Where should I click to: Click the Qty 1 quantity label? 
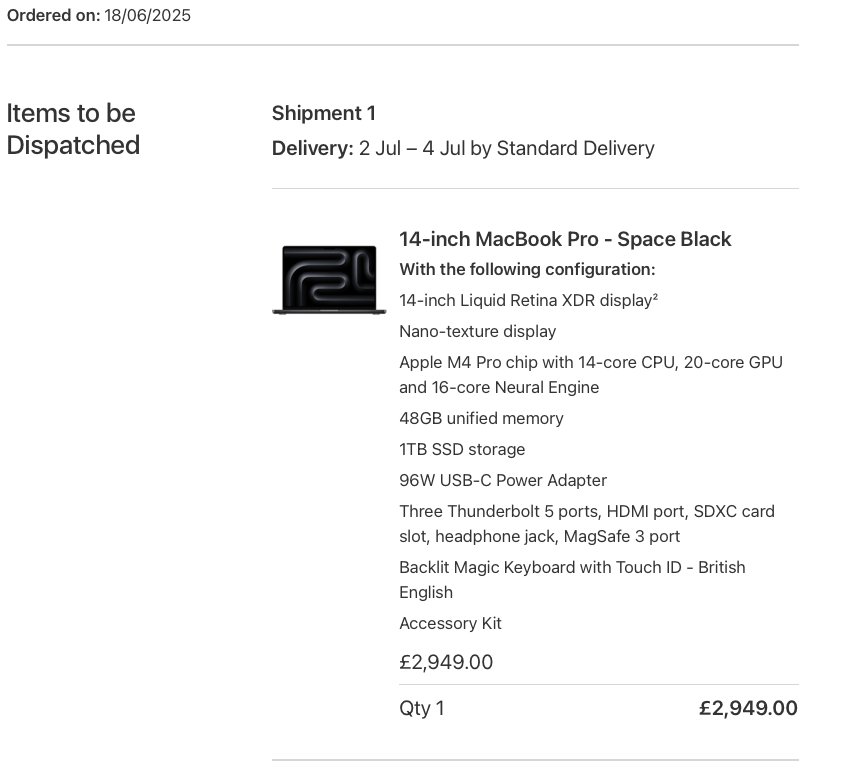pos(422,708)
